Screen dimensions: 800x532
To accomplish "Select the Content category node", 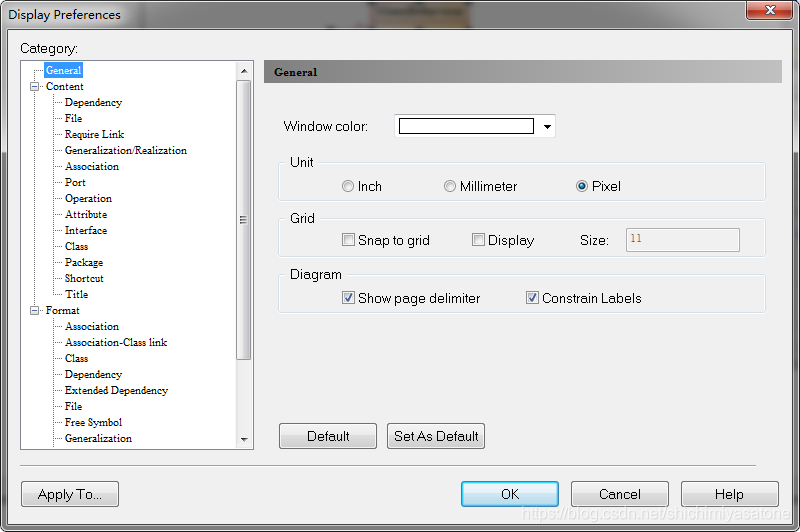I will click(x=64, y=86).
